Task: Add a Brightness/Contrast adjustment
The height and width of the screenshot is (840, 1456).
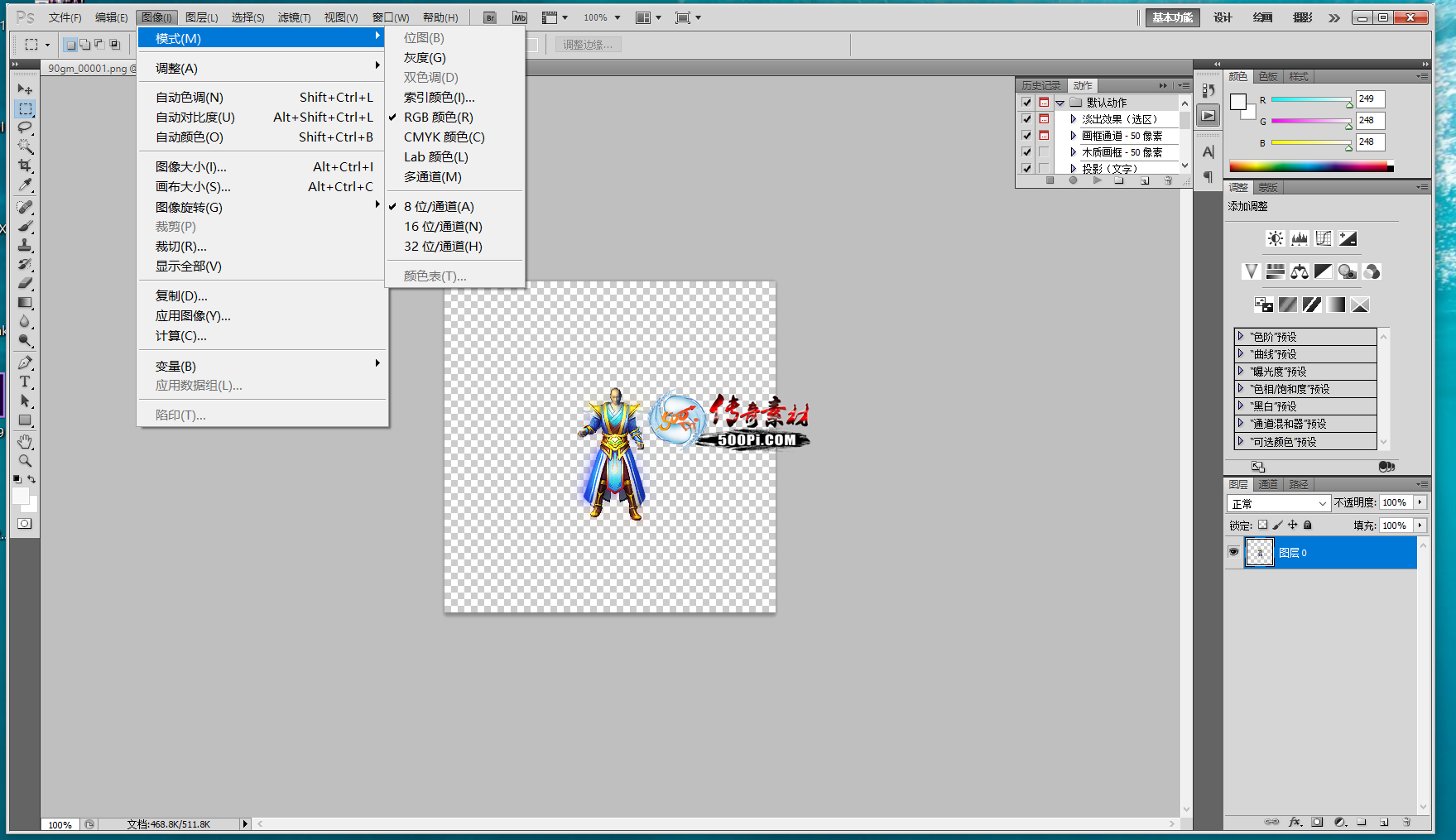Action: [x=1276, y=238]
